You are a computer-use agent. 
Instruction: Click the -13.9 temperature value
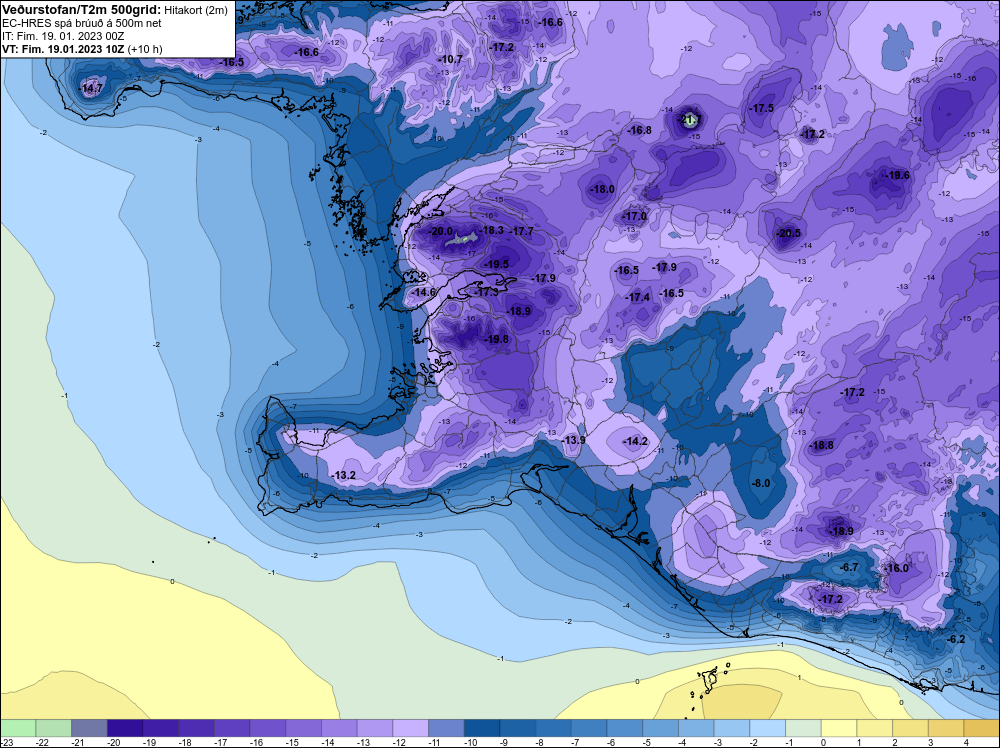573,441
